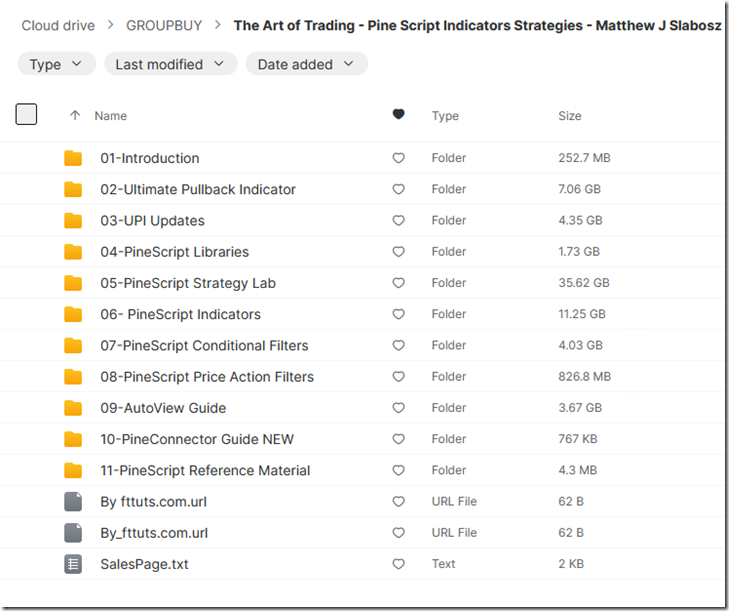Open the 03-UPI Updates name
The height and width of the screenshot is (611, 729).
coord(152,220)
